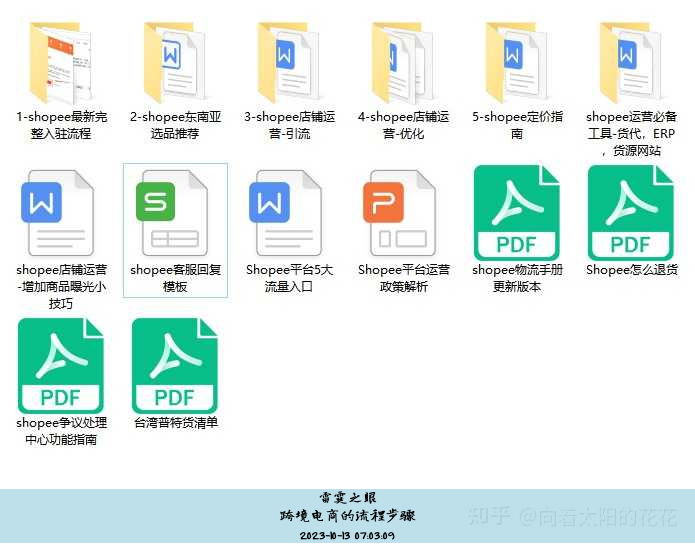Open the 5-shopee定价指南 folder icon

click(x=517, y=63)
